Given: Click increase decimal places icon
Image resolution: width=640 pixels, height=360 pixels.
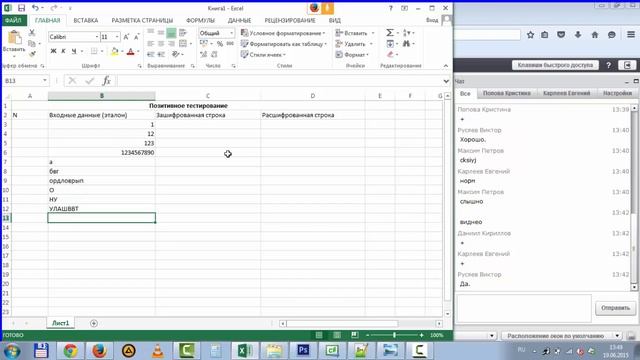Looking at the screenshot, I should click(203, 54).
